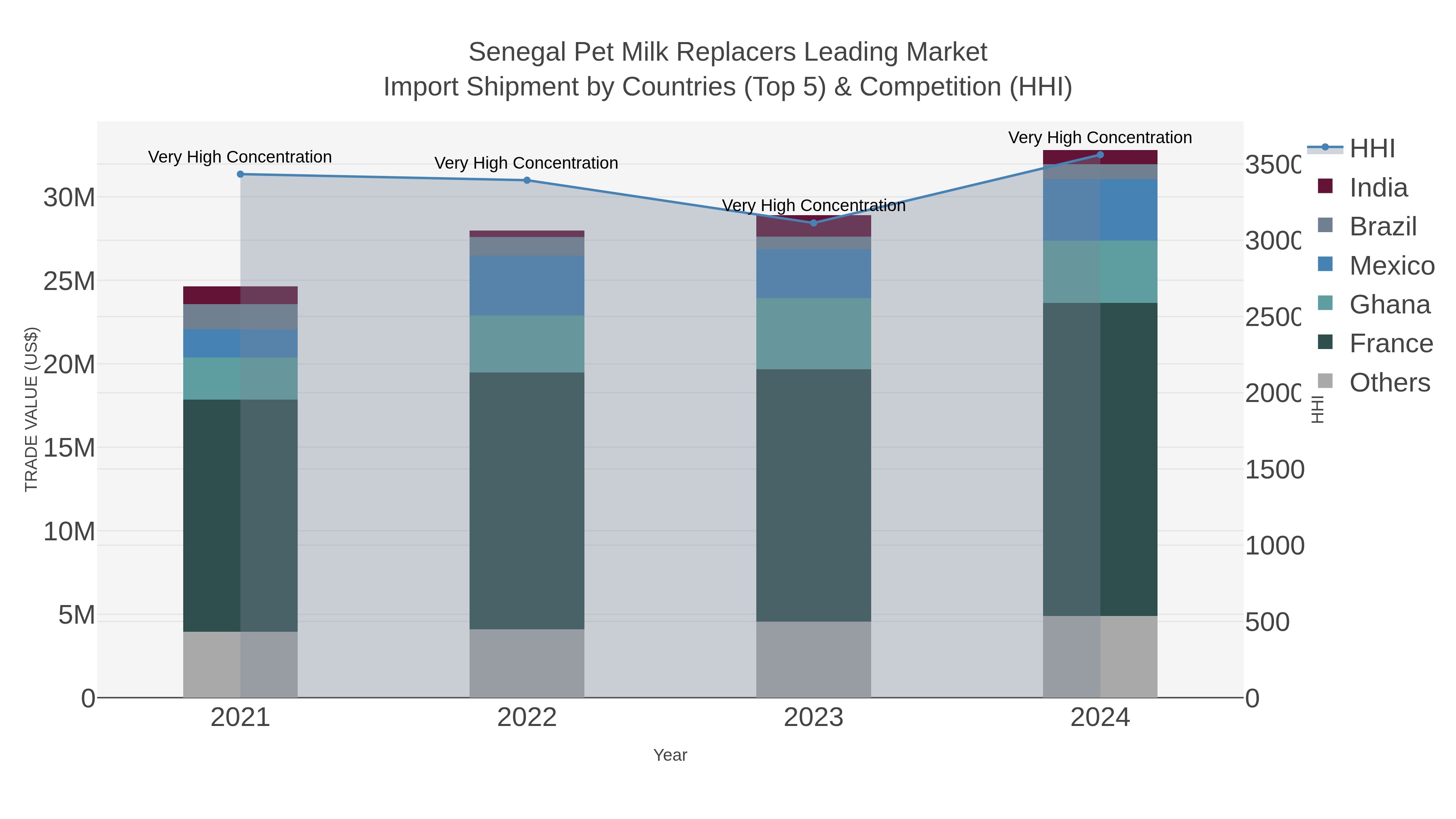Select France segment in the 2022 bar
Image resolution: width=1456 pixels, height=819 pixels.
pyautogui.click(x=527, y=501)
